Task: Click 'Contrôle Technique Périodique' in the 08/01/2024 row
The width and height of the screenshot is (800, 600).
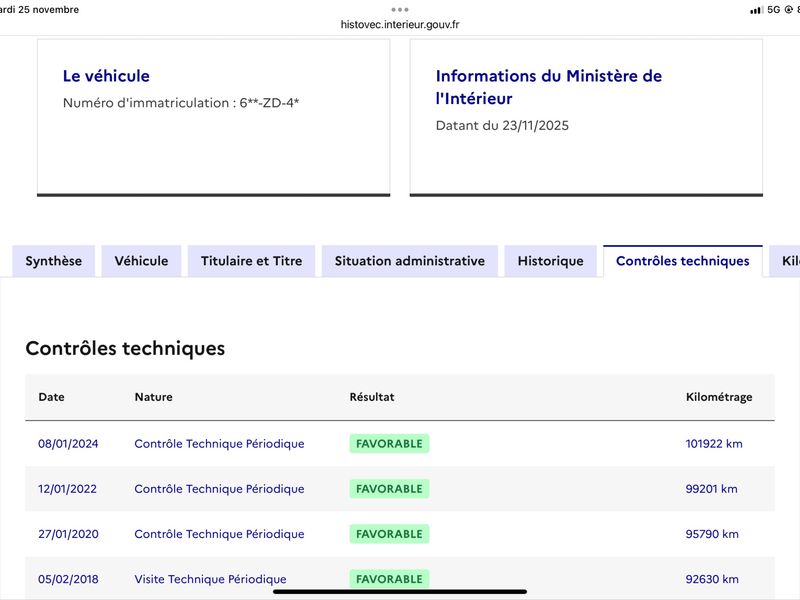Action: (219, 444)
